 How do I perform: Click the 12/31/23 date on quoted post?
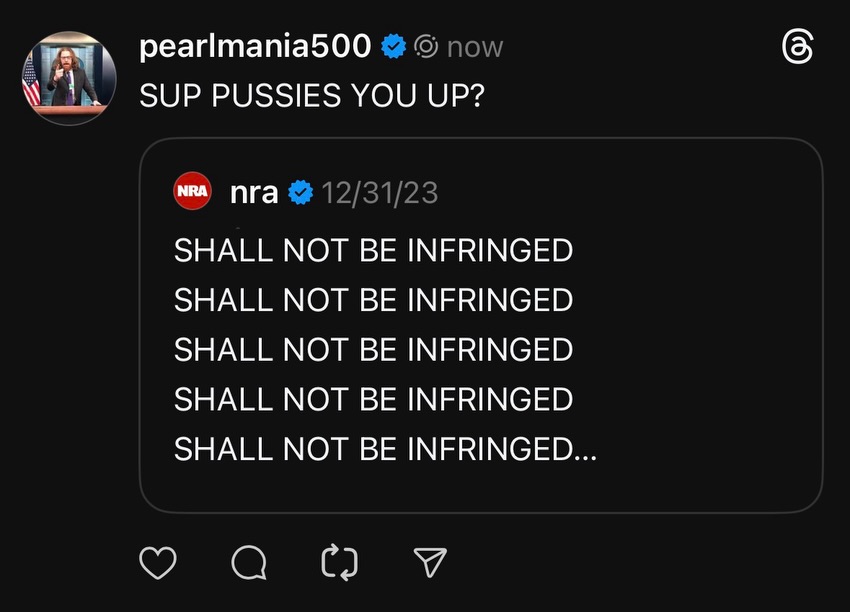pos(379,192)
